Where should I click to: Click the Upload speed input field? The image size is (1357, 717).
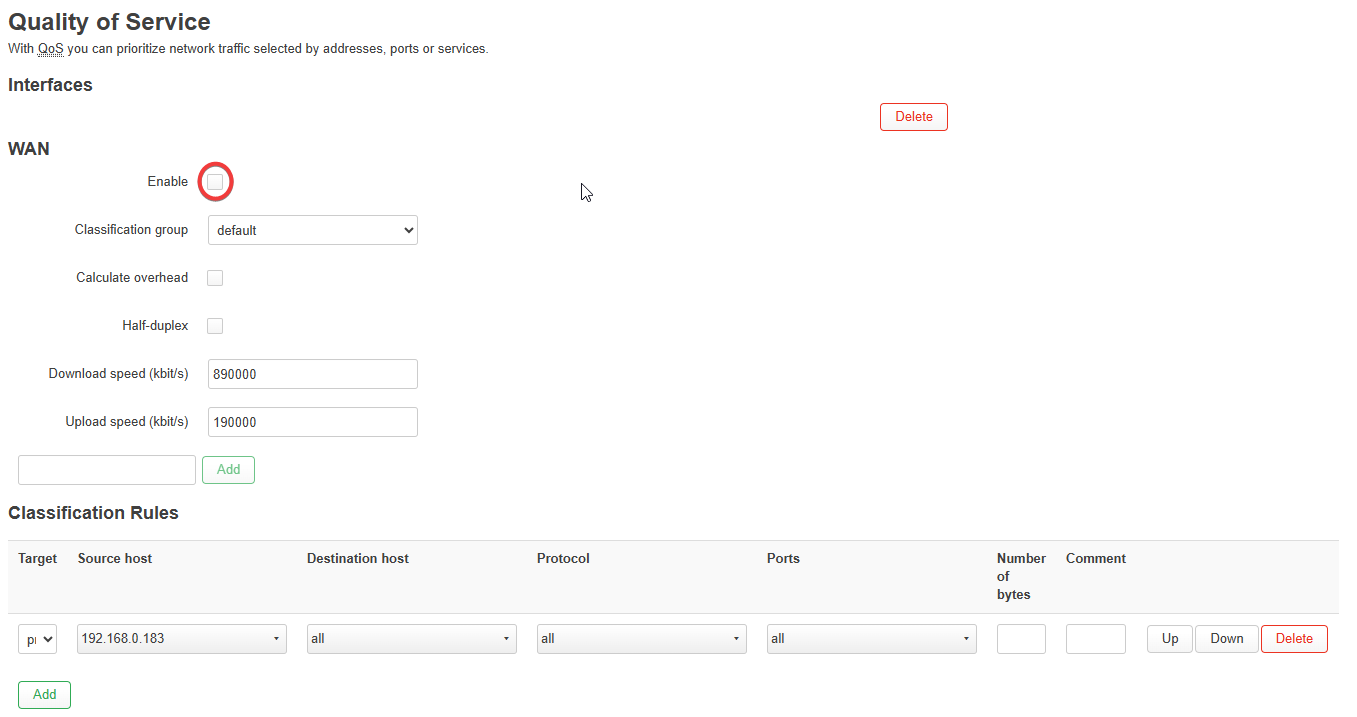pos(312,422)
